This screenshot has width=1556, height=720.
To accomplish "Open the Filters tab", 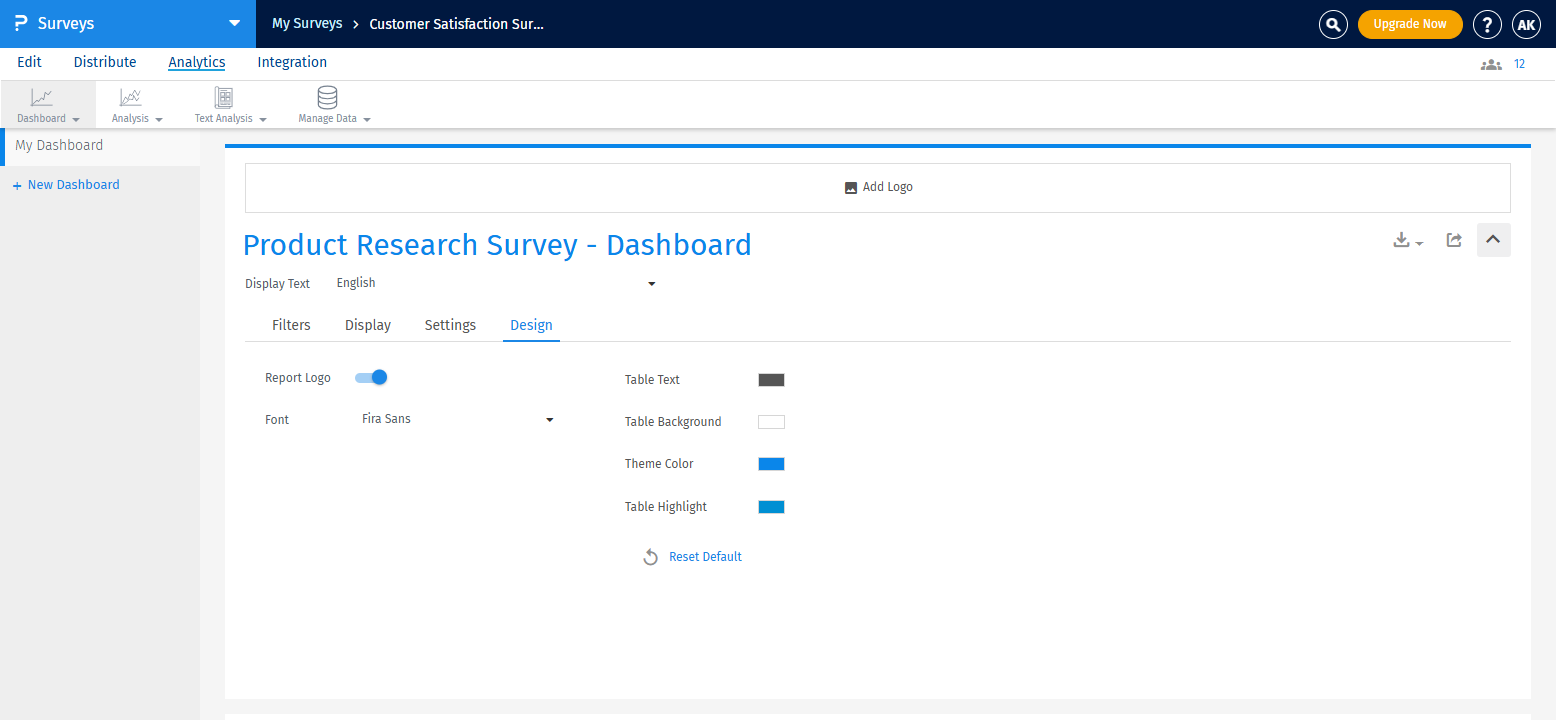I will point(291,324).
